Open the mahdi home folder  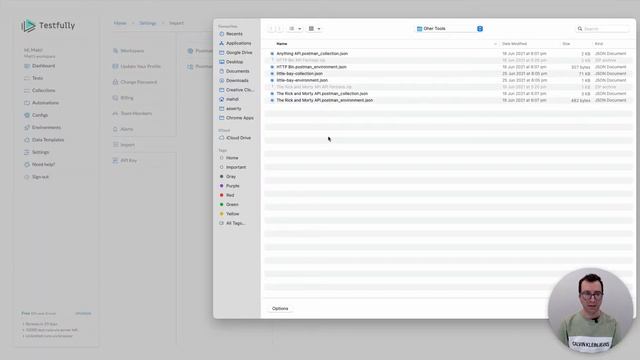[x=232, y=99]
